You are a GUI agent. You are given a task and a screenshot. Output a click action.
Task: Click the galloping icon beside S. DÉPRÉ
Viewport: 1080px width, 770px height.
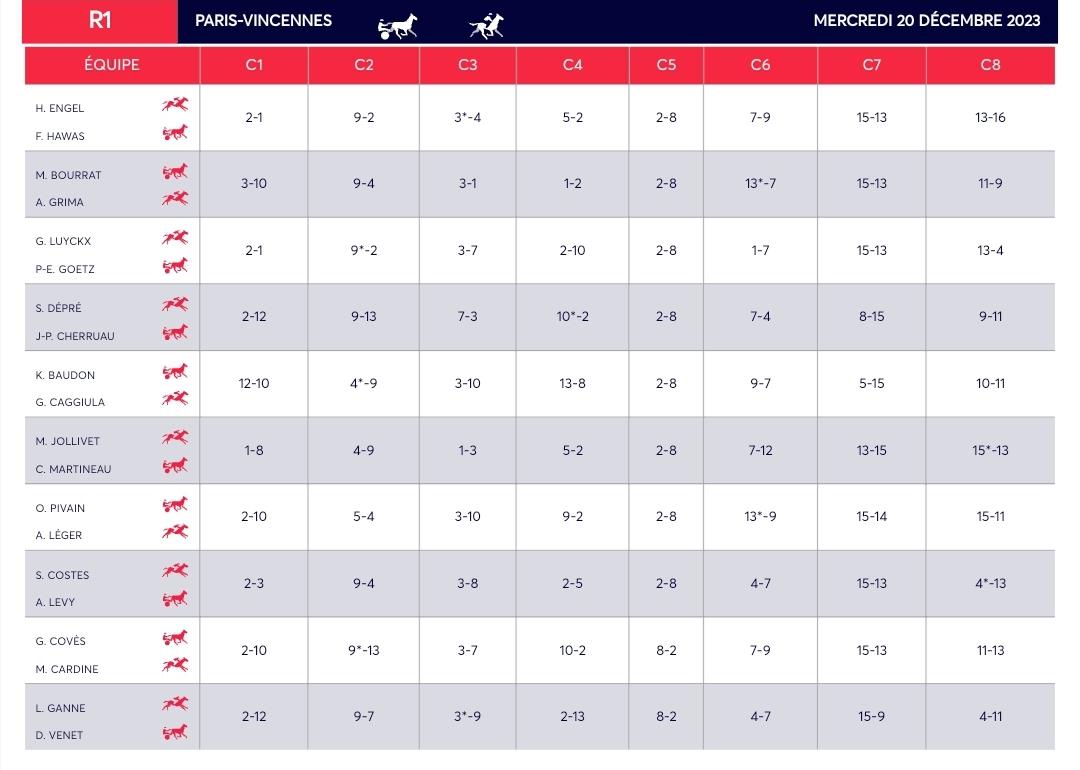click(x=175, y=304)
